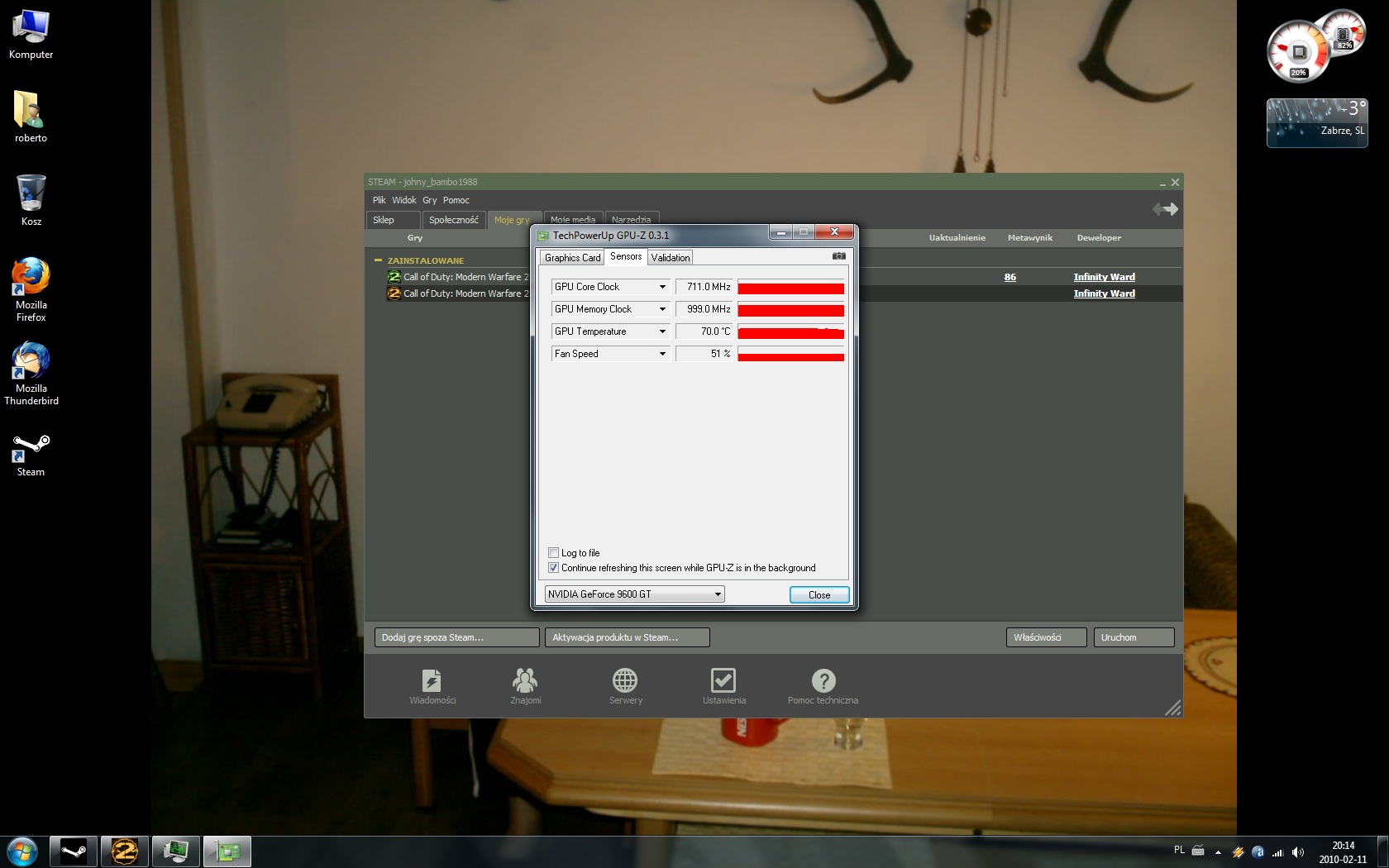This screenshot has width=1389, height=868.
Task: Expand the GPU Core Clock dropdown
Action: [x=661, y=287]
